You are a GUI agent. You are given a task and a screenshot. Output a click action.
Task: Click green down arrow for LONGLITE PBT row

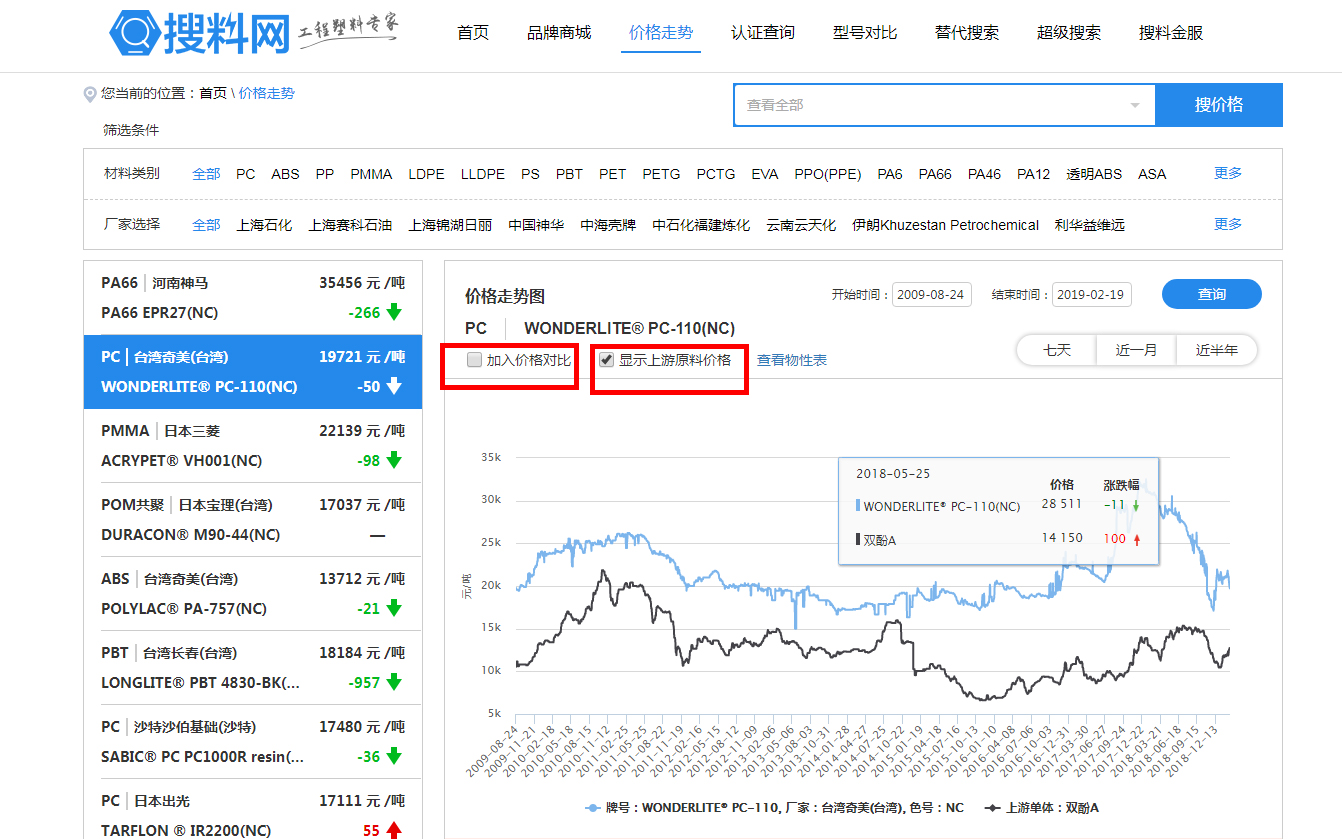tap(394, 682)
